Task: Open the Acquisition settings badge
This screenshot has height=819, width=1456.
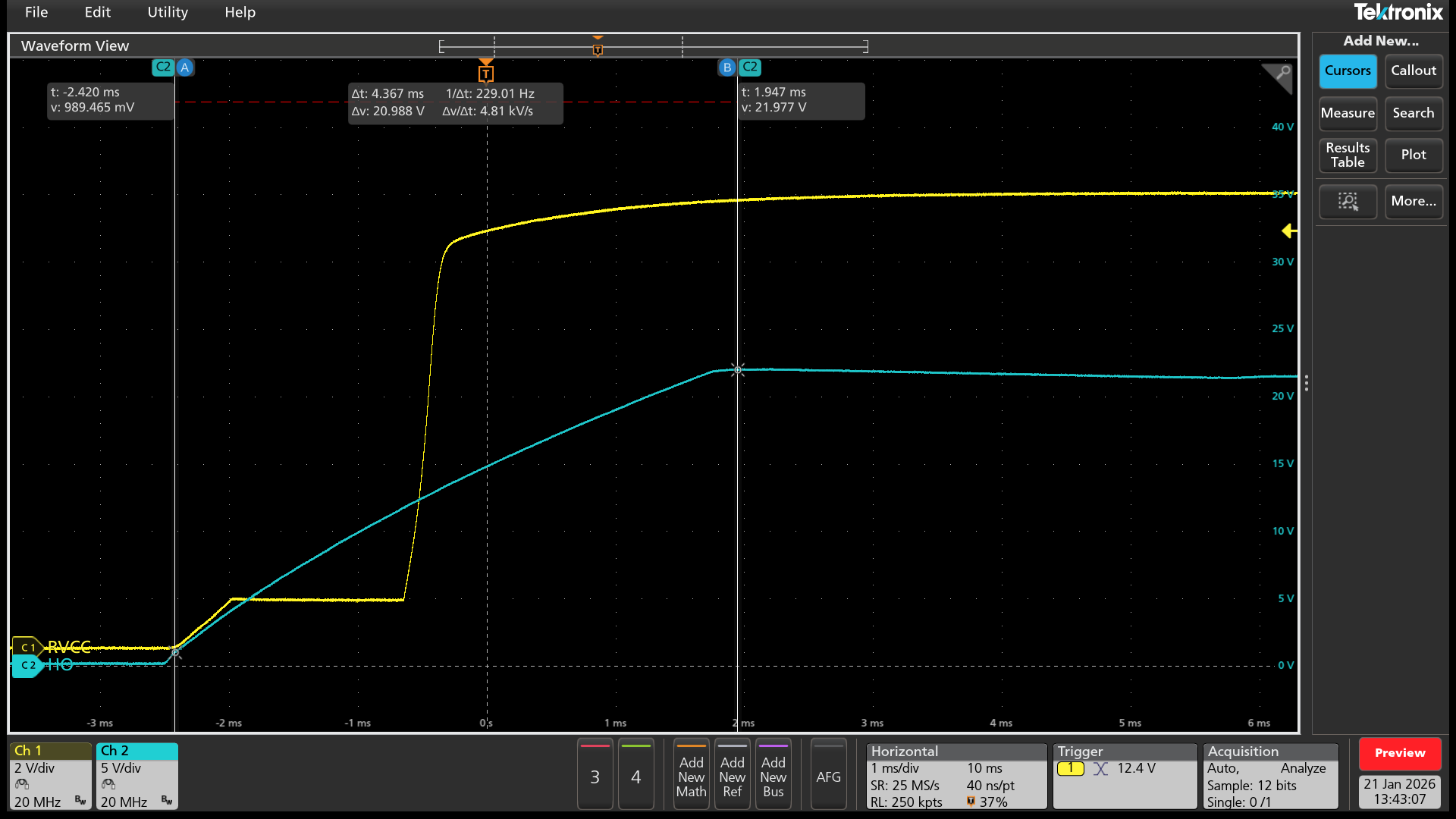Action: pos(1270,776)
